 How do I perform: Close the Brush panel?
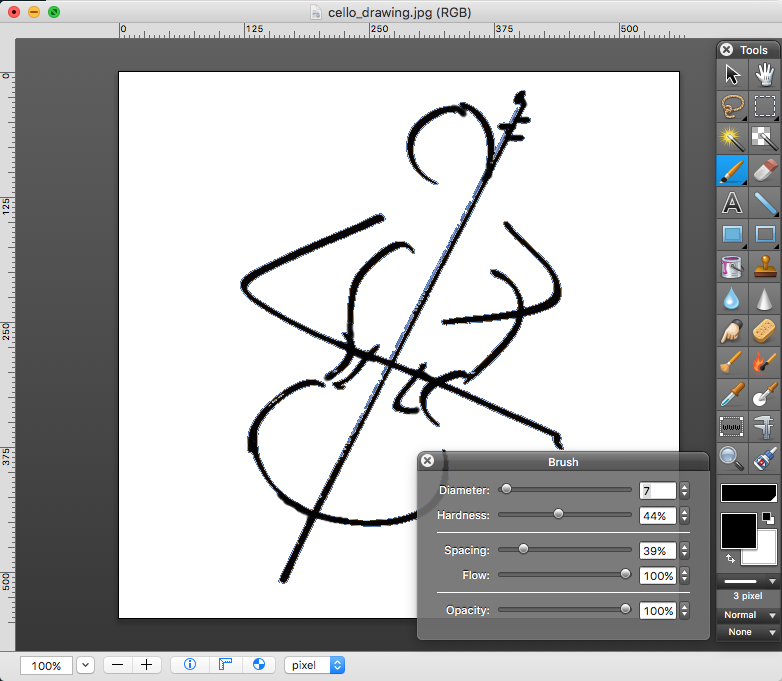click(x=427, y=460)
